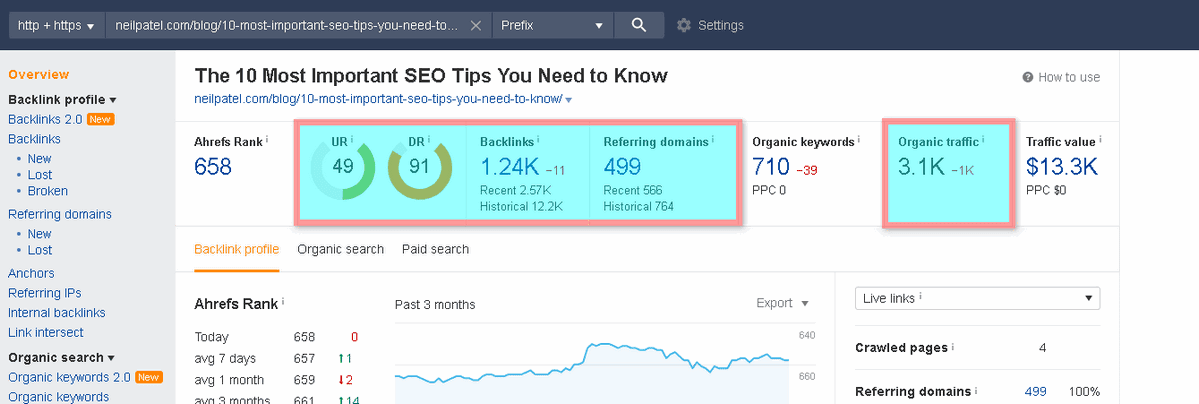The width and height of the screenshot is (1199, 404).
Task: Click the info icon next to Ahrefs Rank metric
Action: tap(268, 141)
